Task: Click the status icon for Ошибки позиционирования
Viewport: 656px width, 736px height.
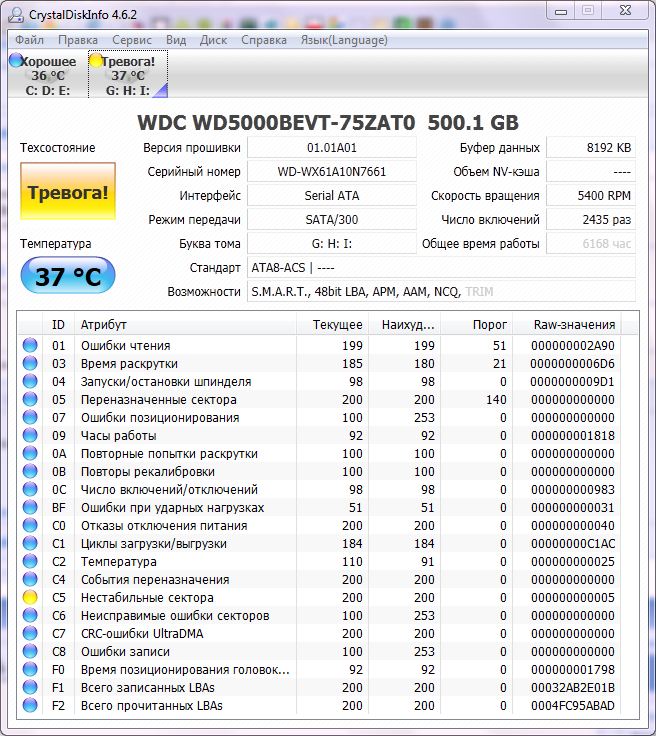Action: tap(30, 417)
